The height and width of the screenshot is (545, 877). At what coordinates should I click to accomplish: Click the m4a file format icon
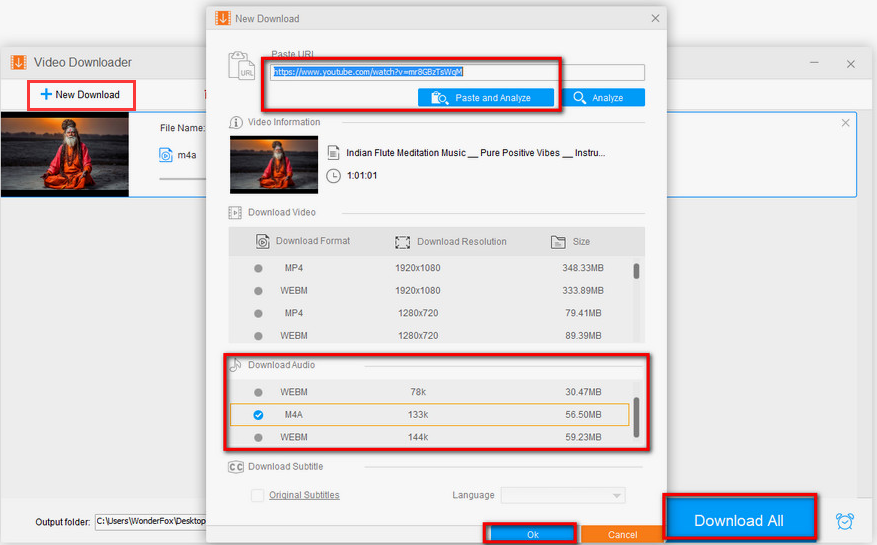(166, 155)
